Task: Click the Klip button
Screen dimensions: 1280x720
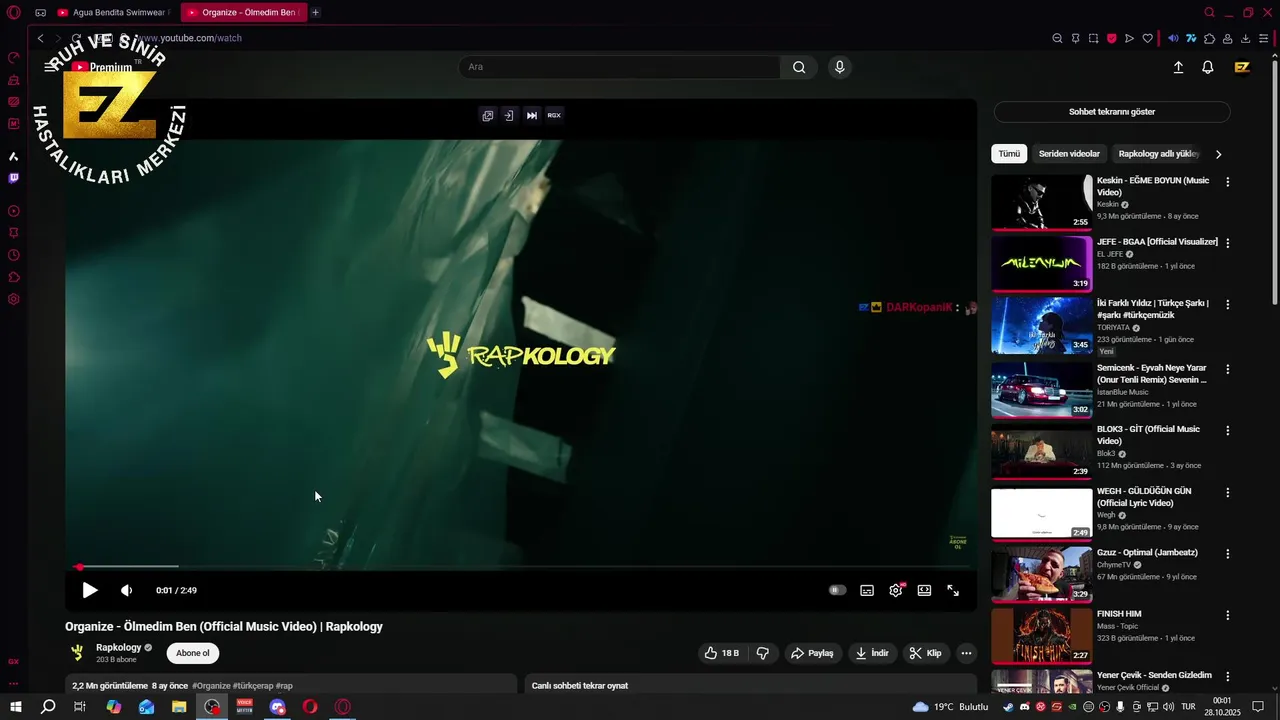Action: (x=925, y=653)
